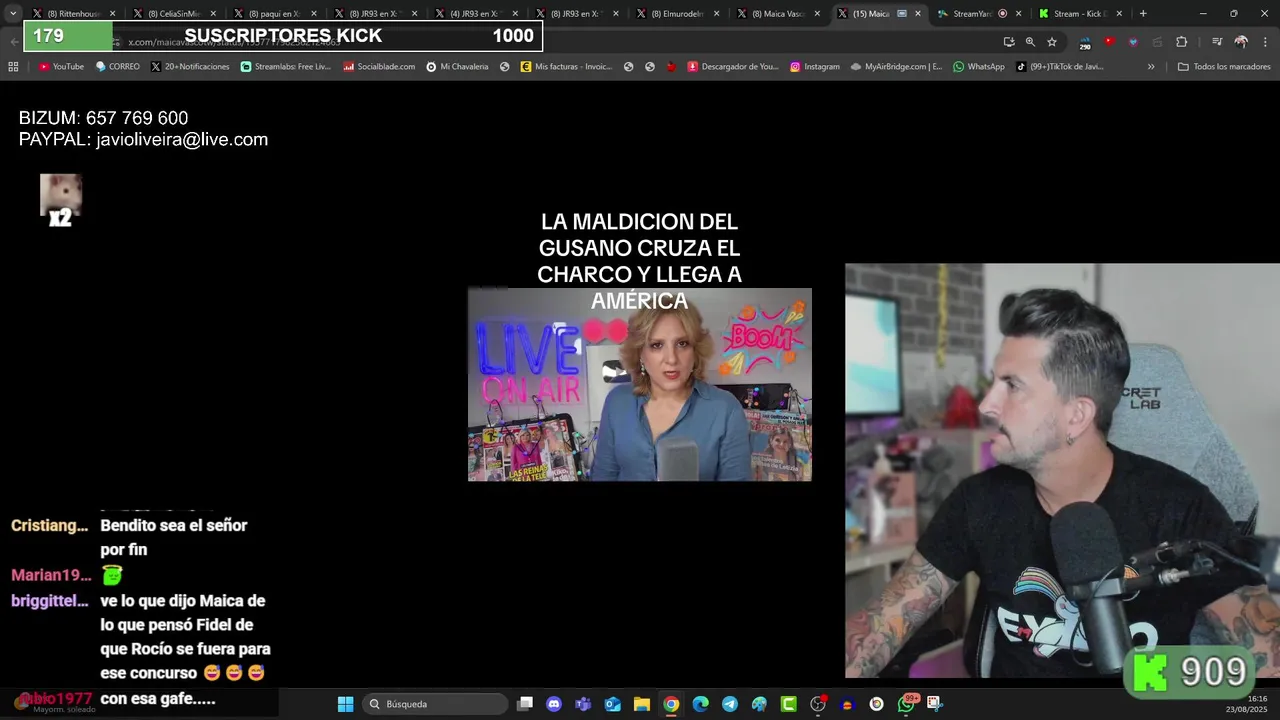Viewport: 1280px width, 720px height.
Task: Open Google Chrome from the taskbar
Action: (671, 704)
